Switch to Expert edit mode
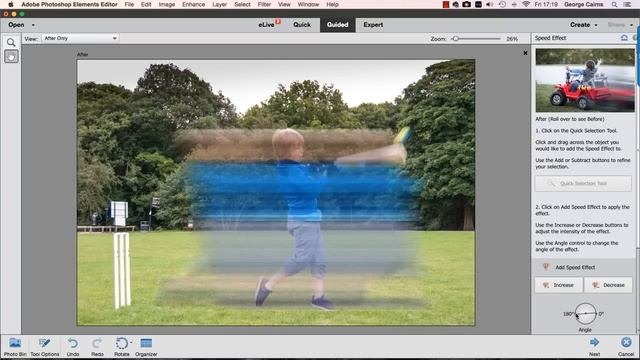Viewport: 640px width, 360px height. [373, 24]
